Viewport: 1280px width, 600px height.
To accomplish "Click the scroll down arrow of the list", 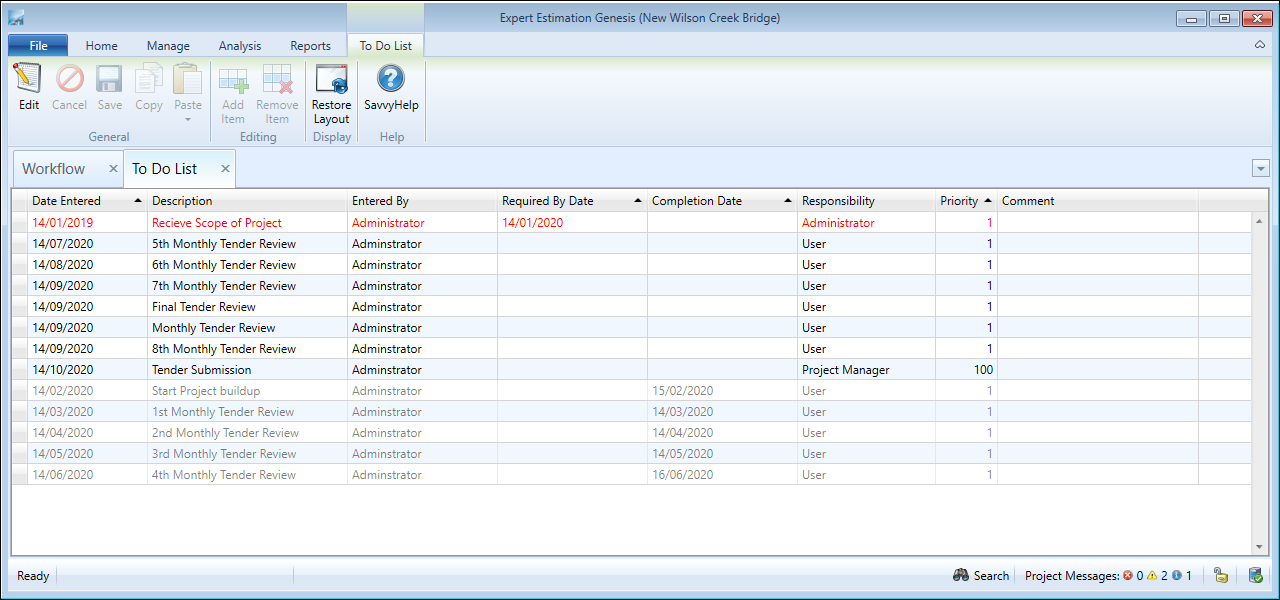I will tap(1259, 547).
